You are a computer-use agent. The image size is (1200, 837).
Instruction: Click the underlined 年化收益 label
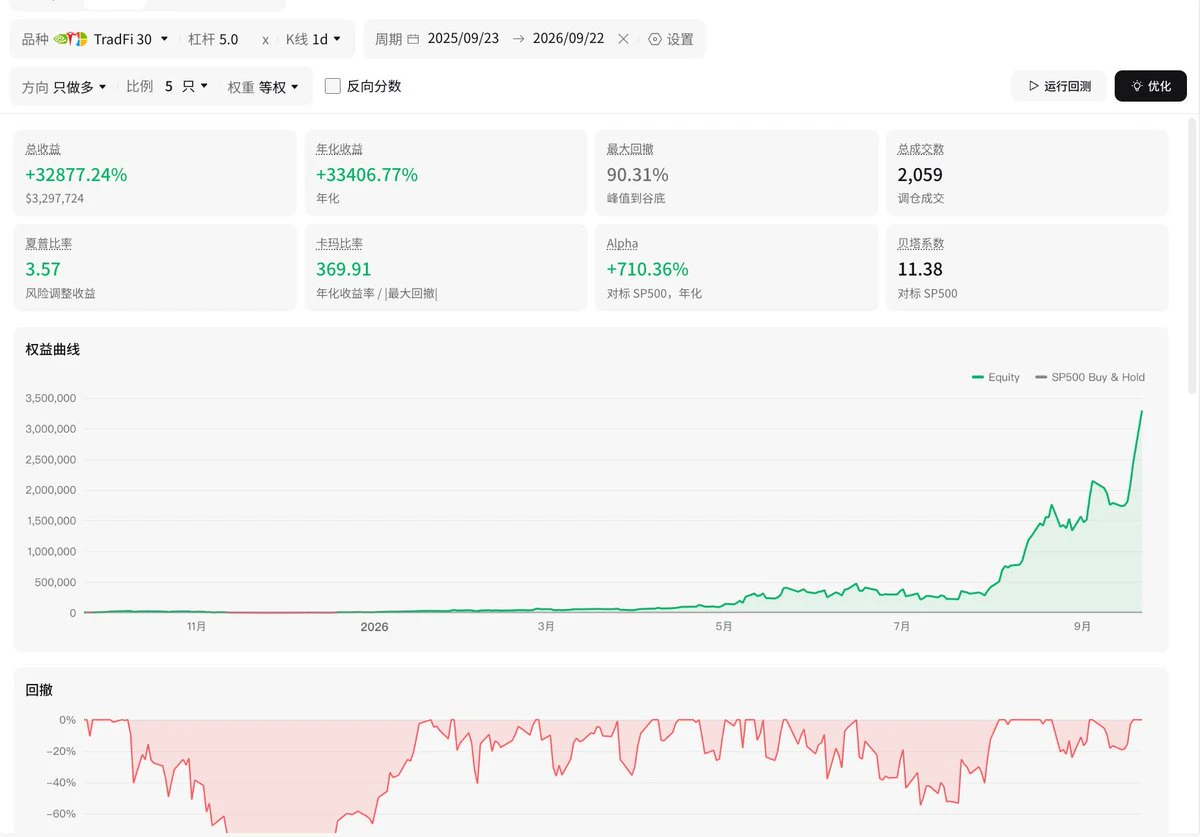340,149
